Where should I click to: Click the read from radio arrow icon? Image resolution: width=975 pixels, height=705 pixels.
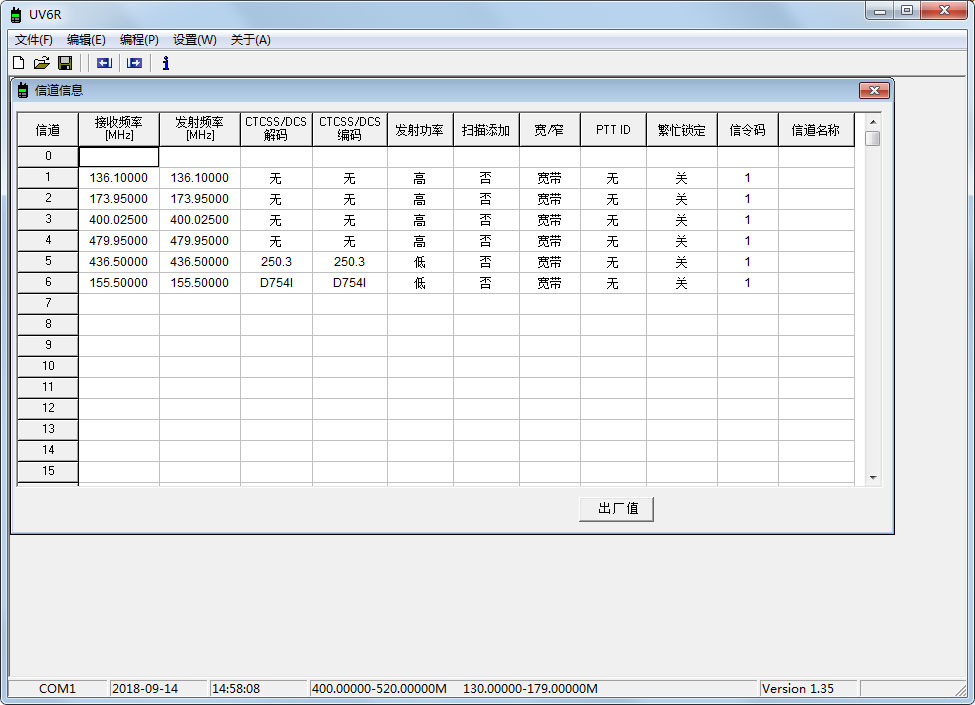click(104, 63)
